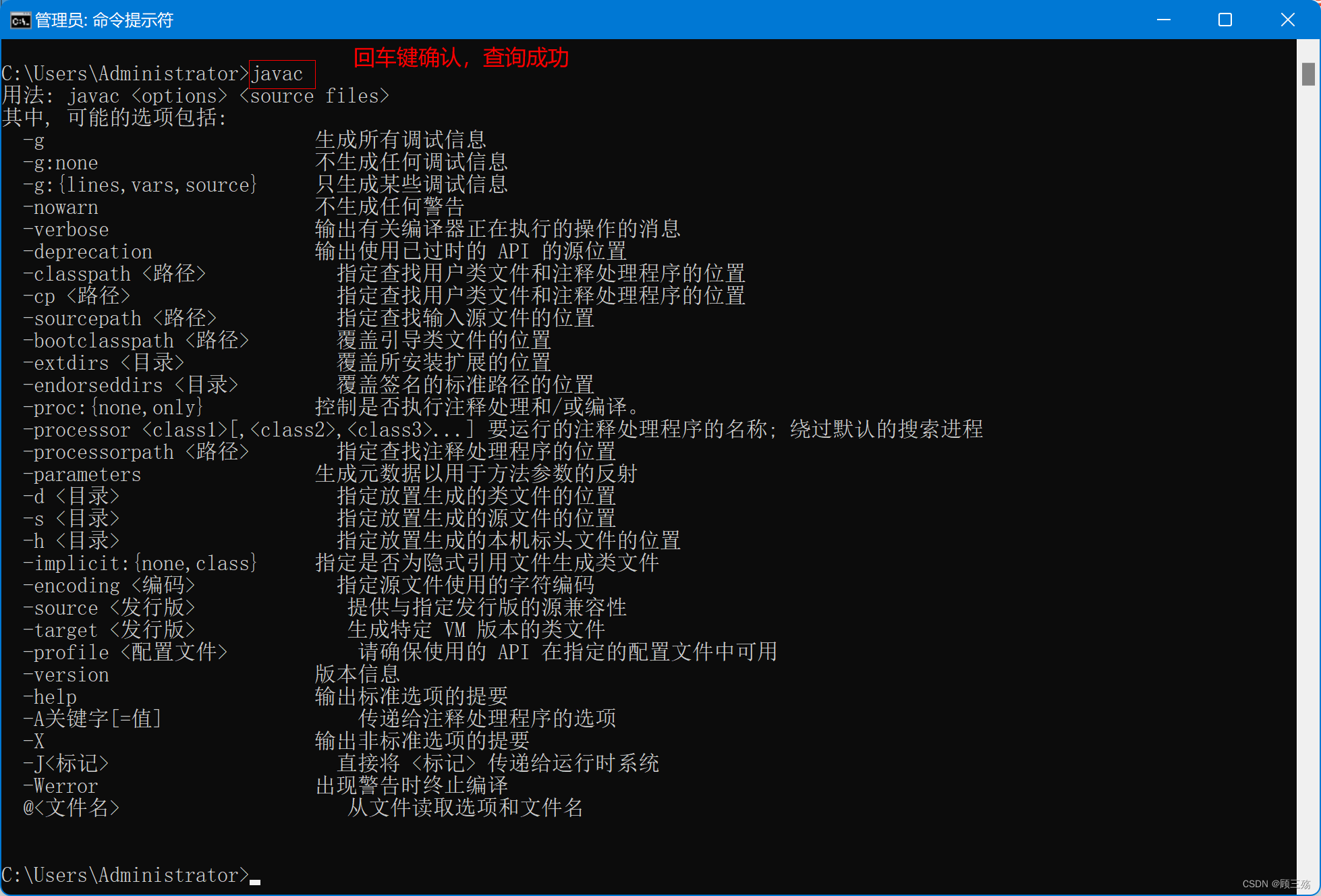Viewport: 1321px width, 896px height.
Task: Click the '输出标准选项的提要' description
Action: pos(412,697)
